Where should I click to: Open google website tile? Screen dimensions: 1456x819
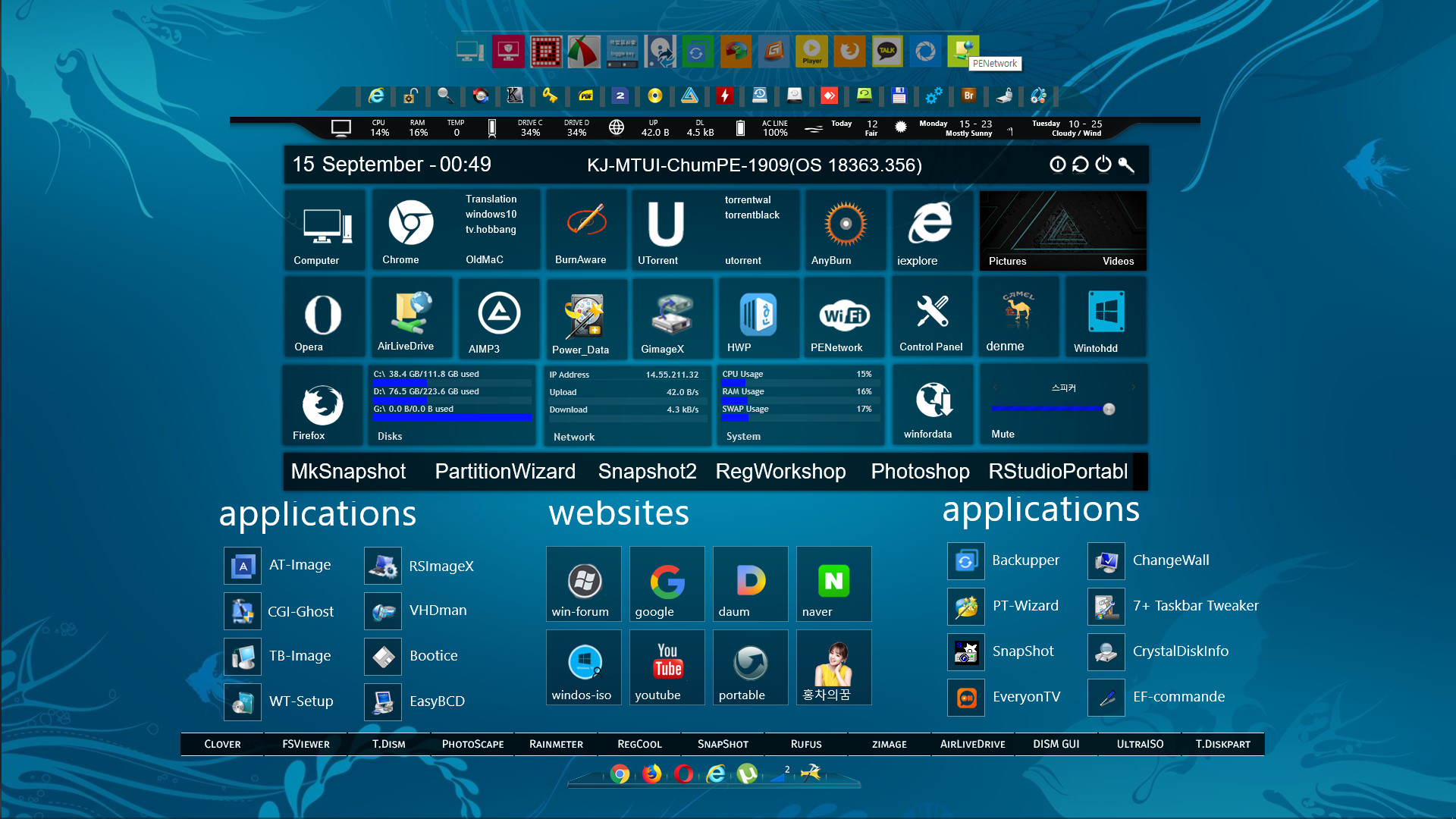point(667,584)
